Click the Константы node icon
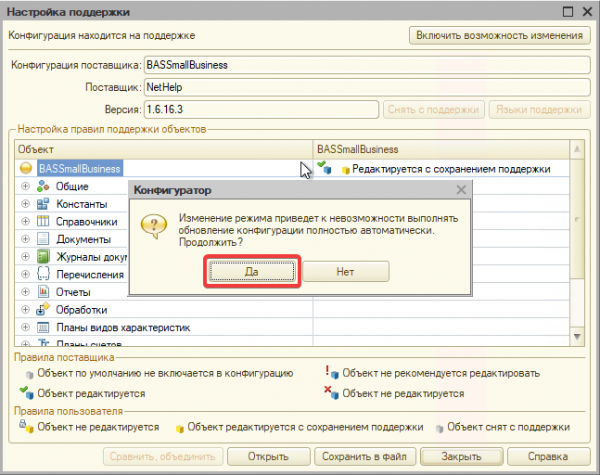The image size is (600, 475). (43, 204)
